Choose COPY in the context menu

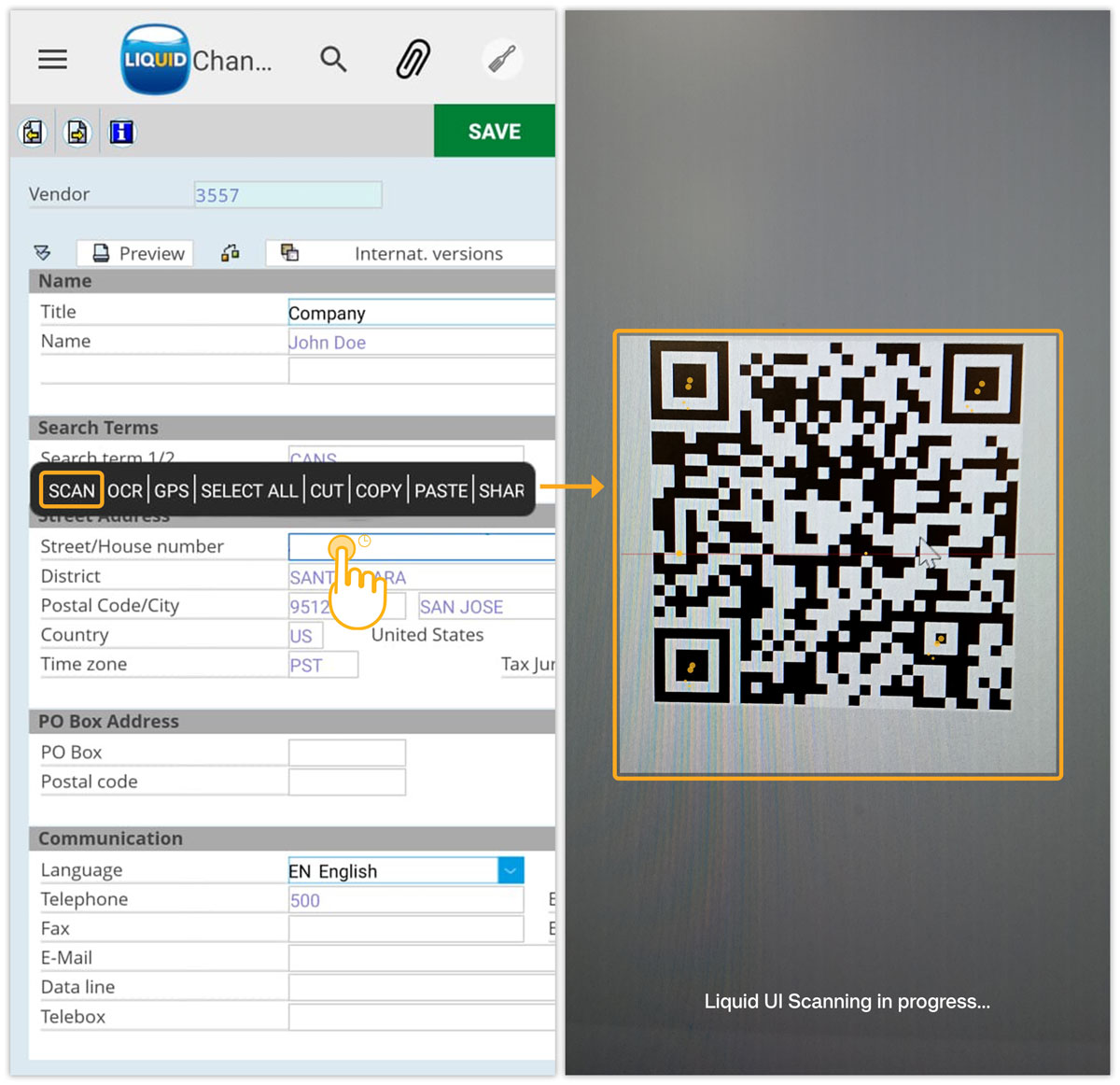click(378, 490)
